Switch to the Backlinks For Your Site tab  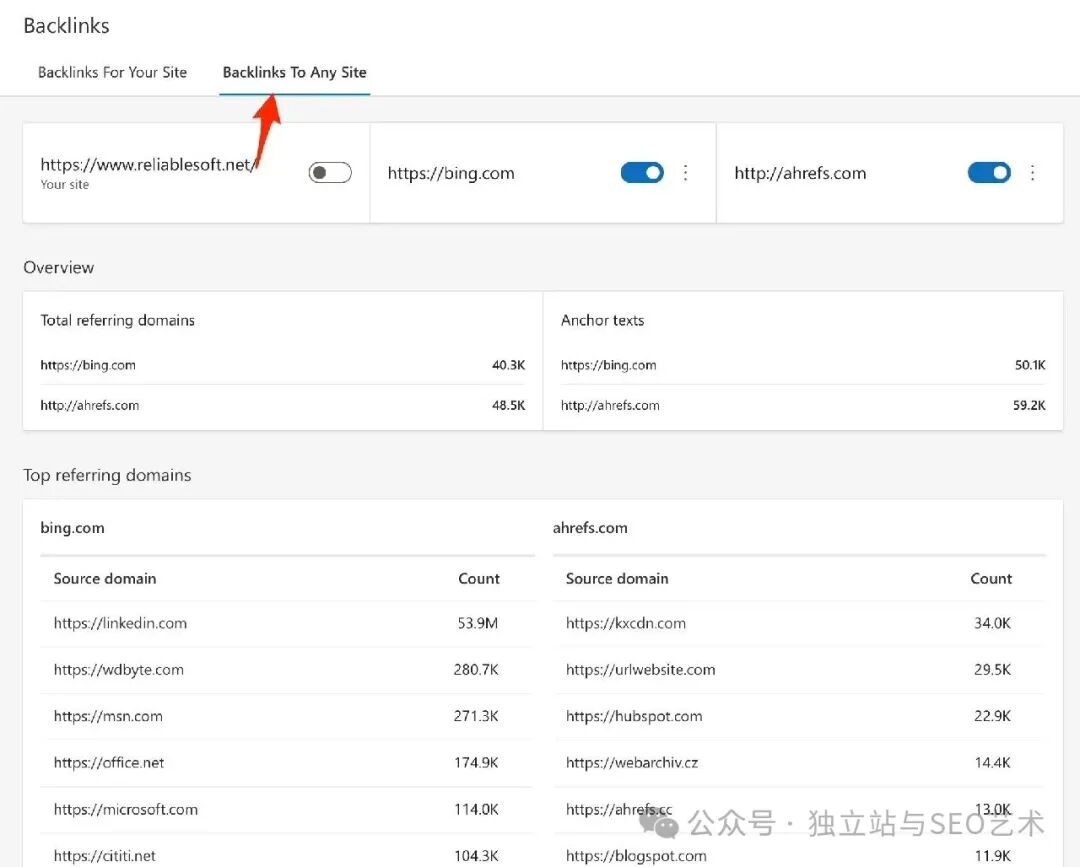(112, 72)
